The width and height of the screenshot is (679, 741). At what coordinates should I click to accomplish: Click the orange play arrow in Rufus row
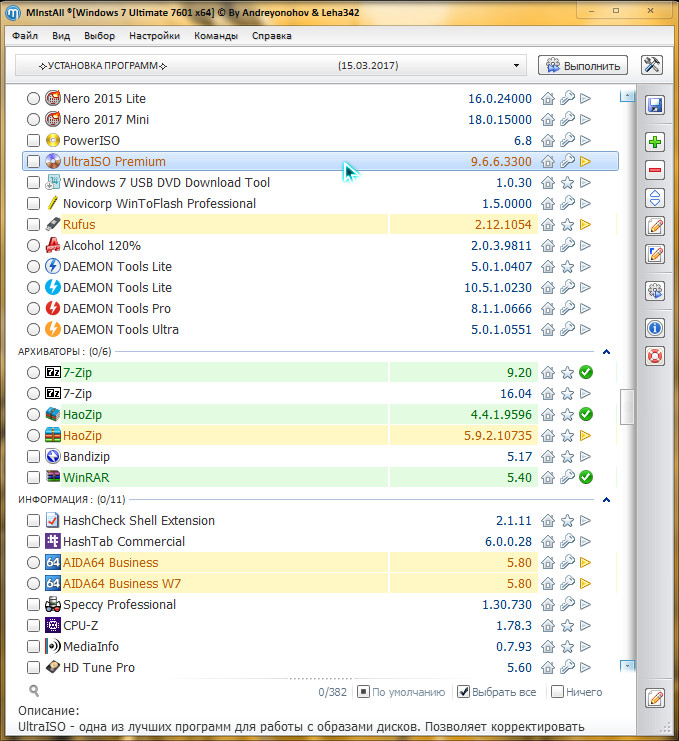click(585, 224)
